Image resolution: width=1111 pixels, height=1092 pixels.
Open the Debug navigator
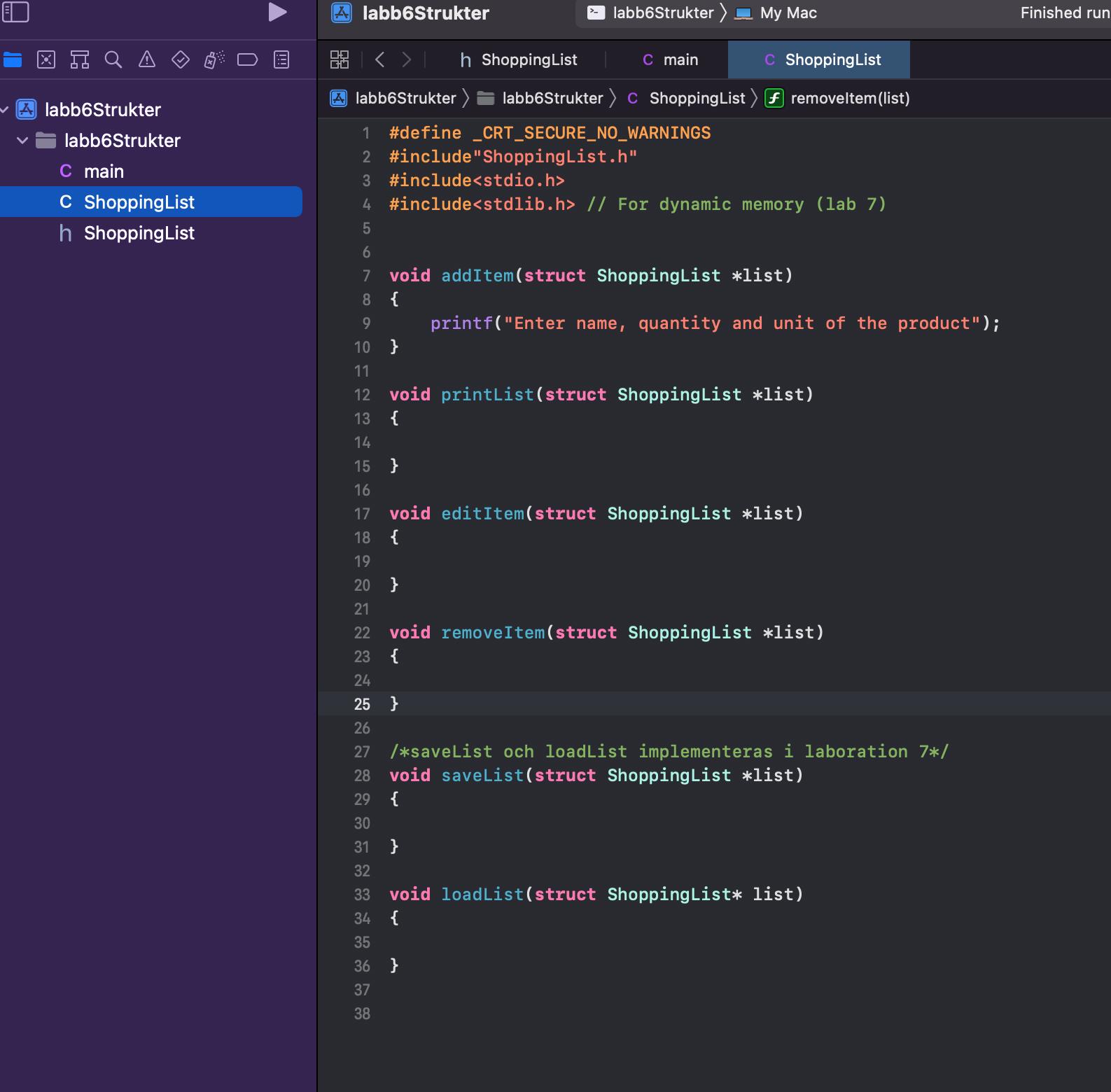click(x=214, y=60)
